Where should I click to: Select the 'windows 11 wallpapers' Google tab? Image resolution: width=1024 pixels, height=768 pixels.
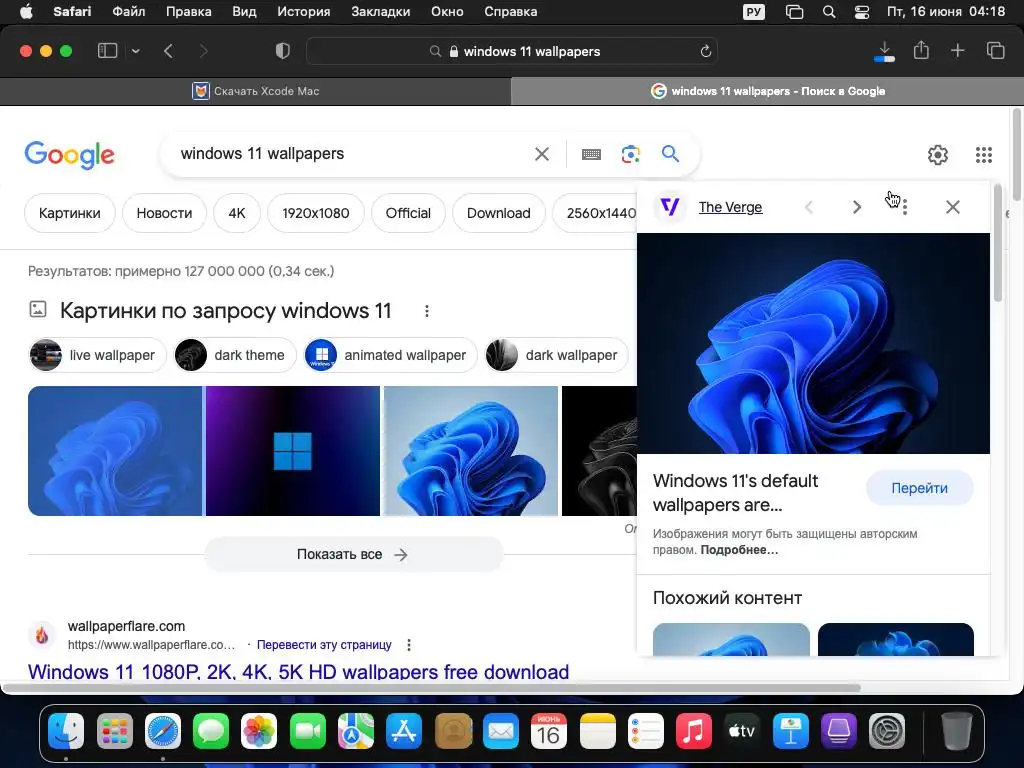pos(767,91)
